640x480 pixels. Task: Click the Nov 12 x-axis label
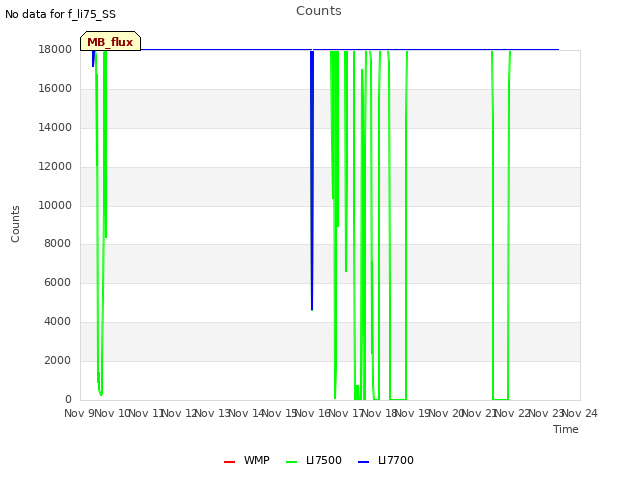(x=180, y=413)
